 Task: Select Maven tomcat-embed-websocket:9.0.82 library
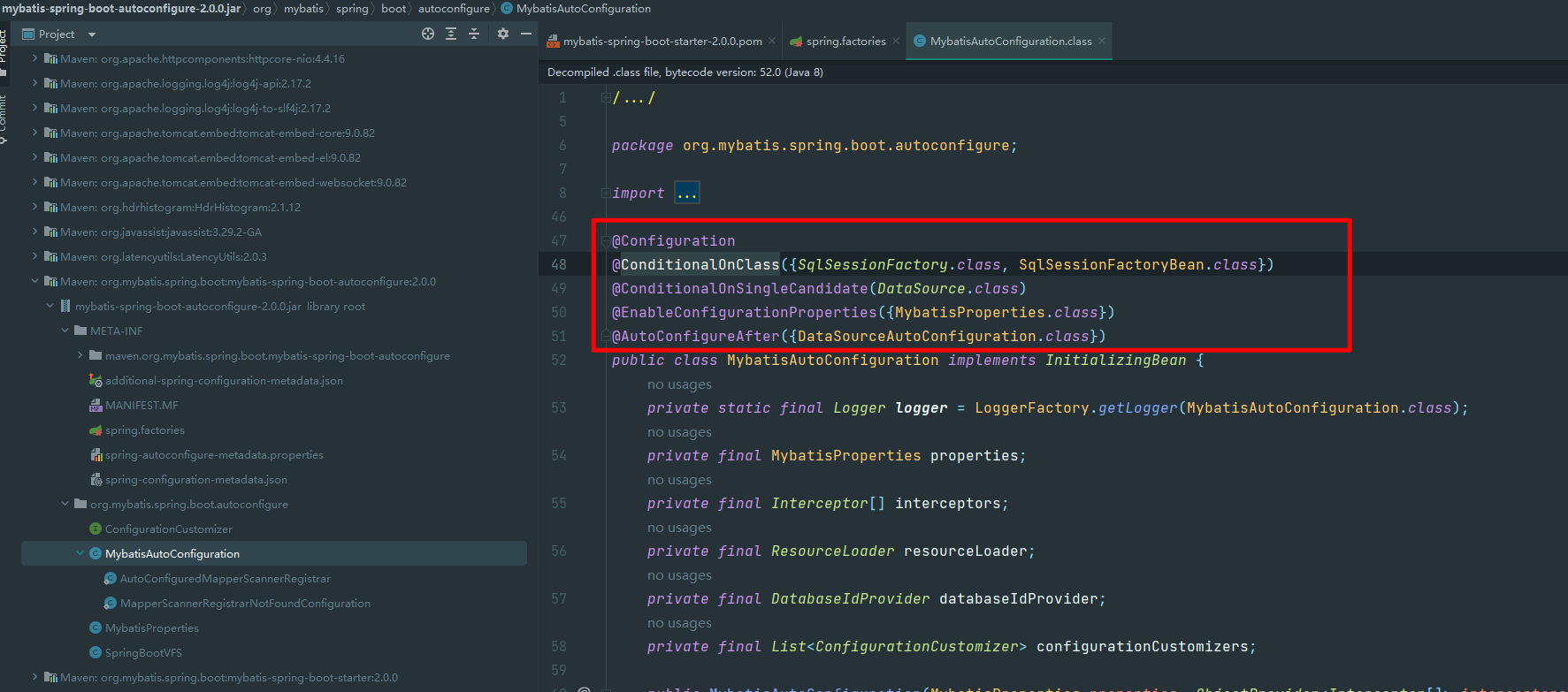(x=233, y=183)
